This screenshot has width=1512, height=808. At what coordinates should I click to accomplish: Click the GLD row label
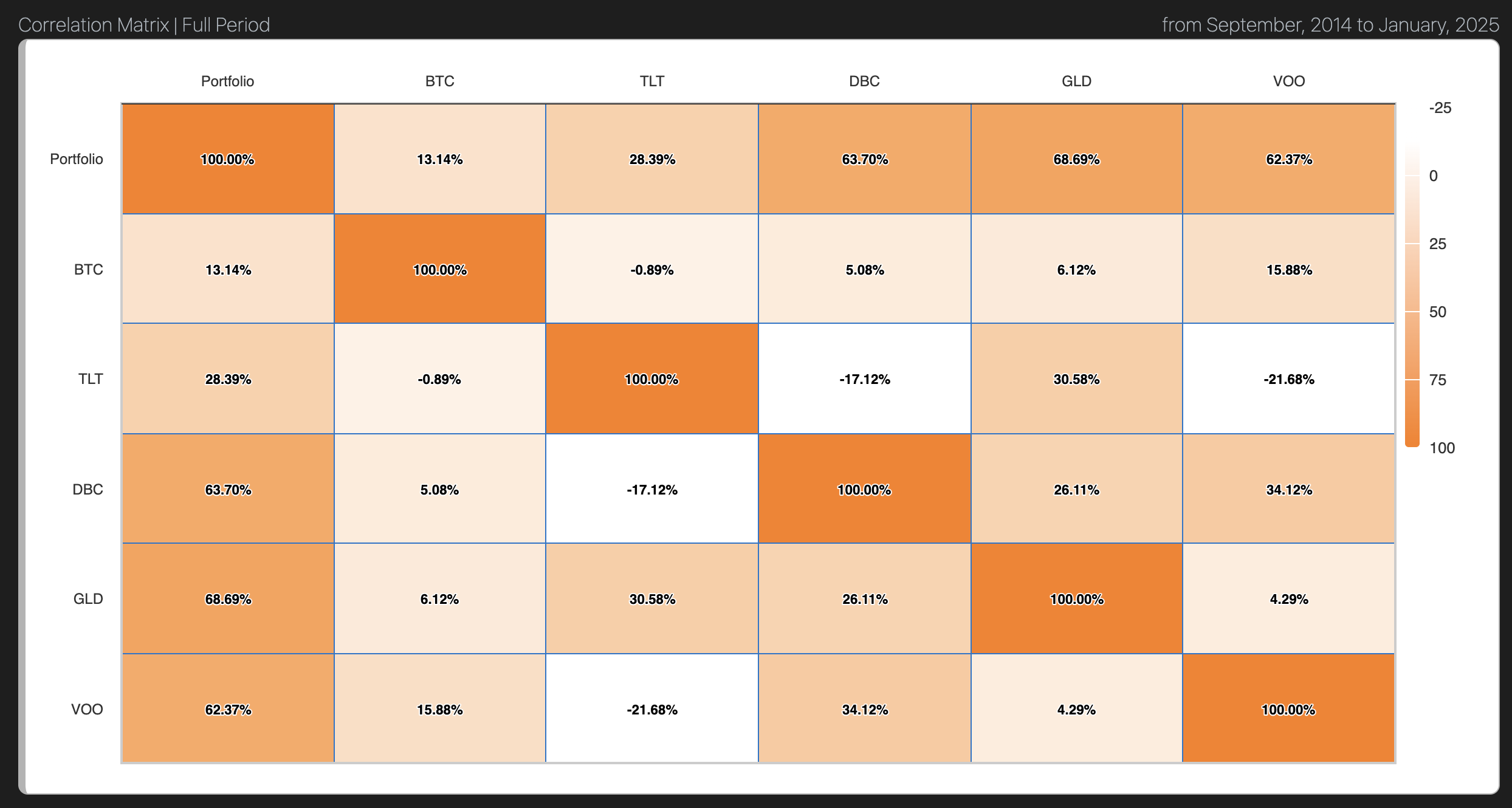coord(88,599)
